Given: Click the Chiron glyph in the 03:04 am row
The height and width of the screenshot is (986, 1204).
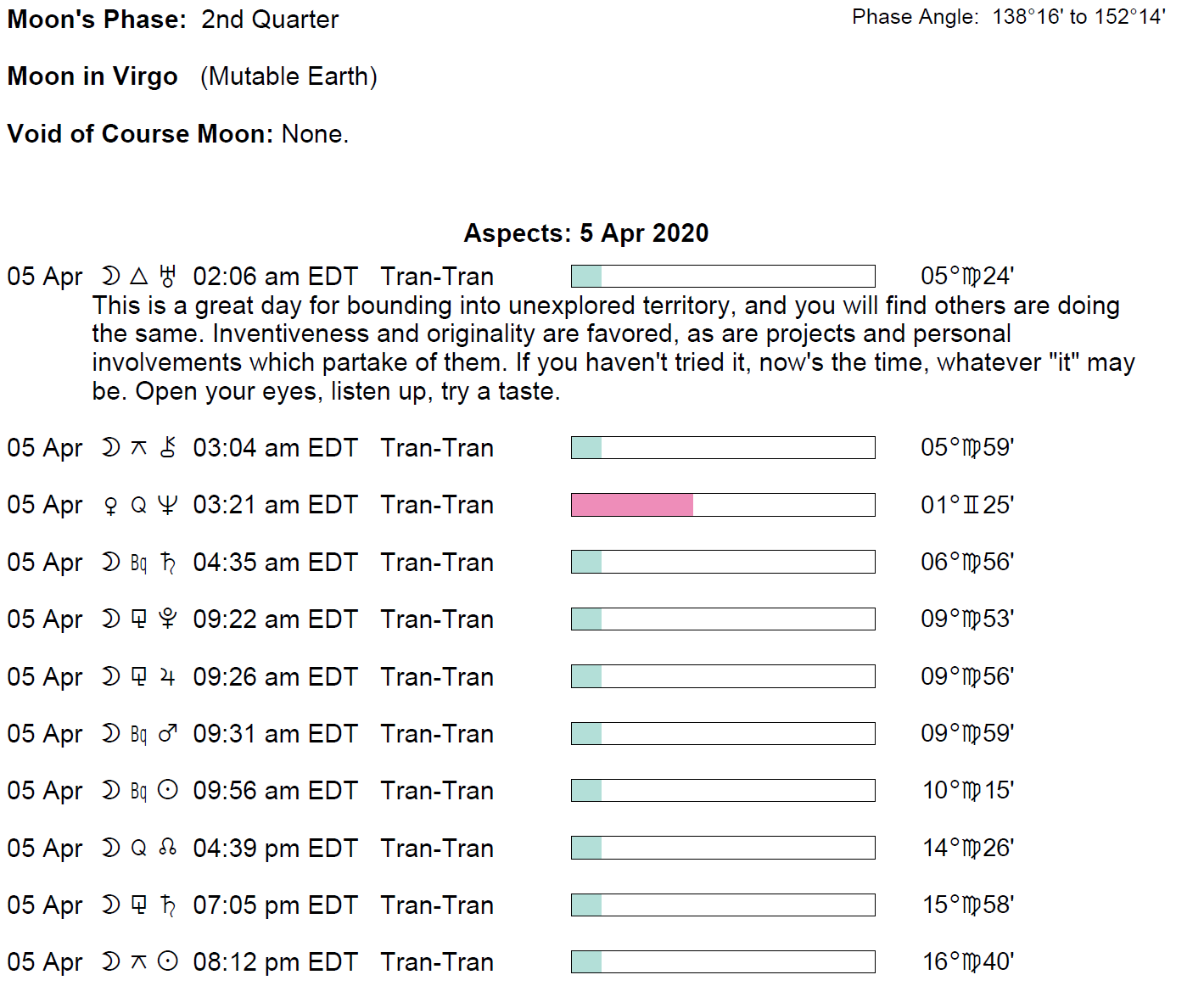Looking at the screenshot, I should click(168, 447).
